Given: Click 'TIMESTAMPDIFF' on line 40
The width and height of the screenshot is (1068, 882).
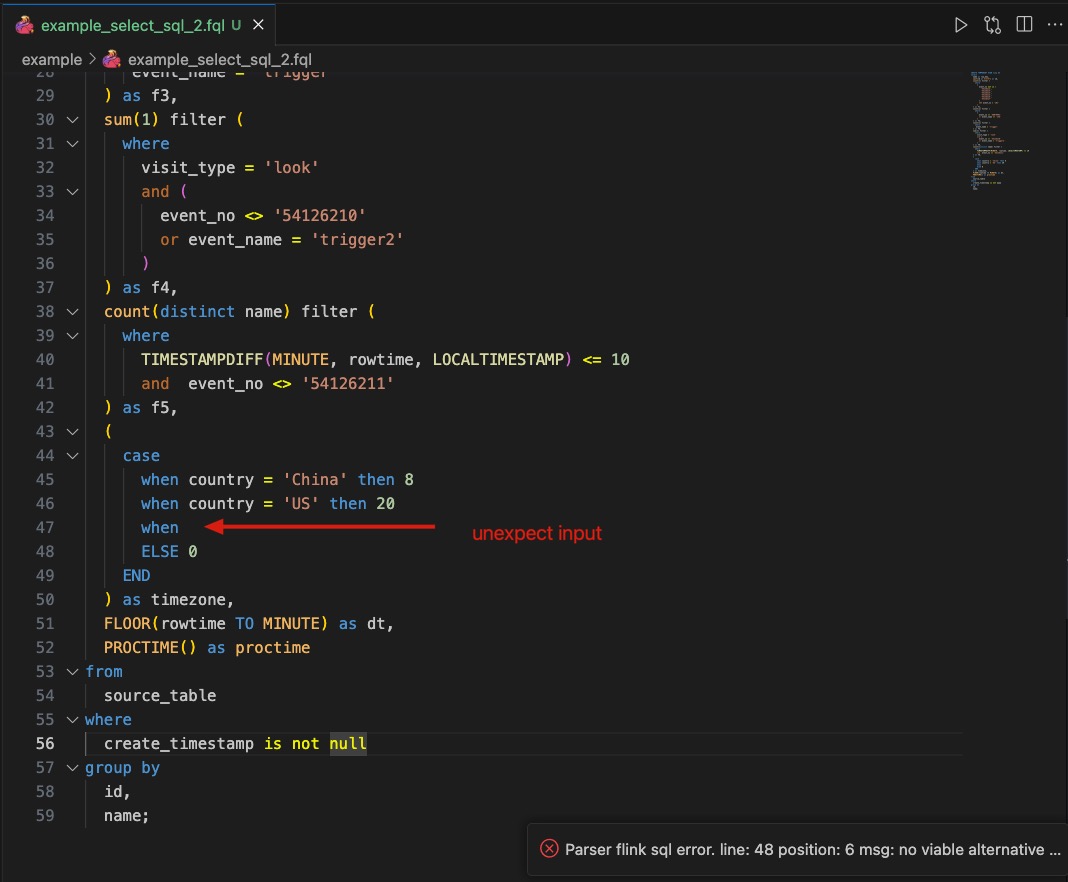Looking at the screenshot, I should (x=202, y=359).
